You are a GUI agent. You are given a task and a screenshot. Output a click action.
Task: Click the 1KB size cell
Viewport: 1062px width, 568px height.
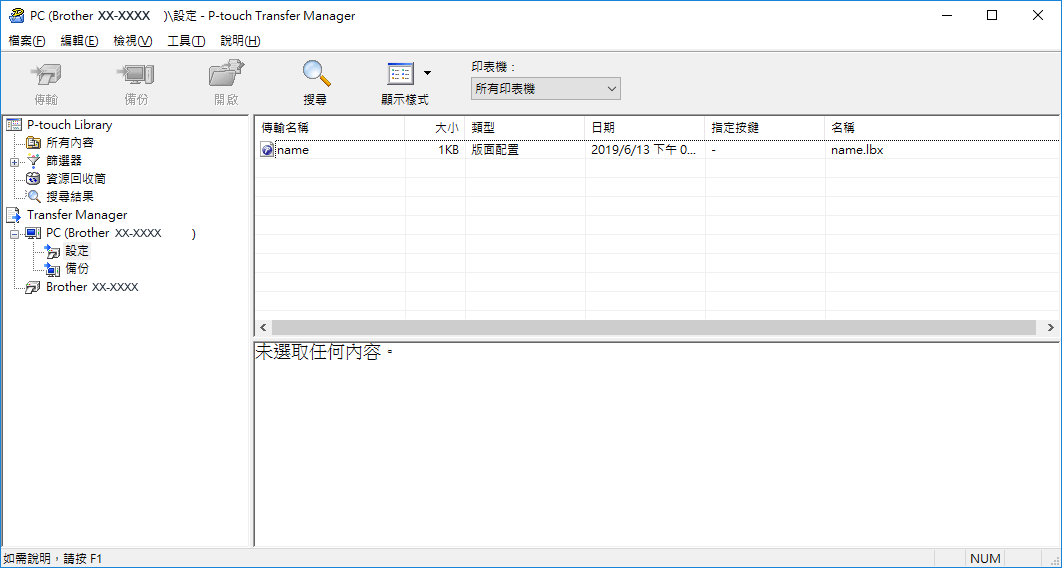pos(447,150)
